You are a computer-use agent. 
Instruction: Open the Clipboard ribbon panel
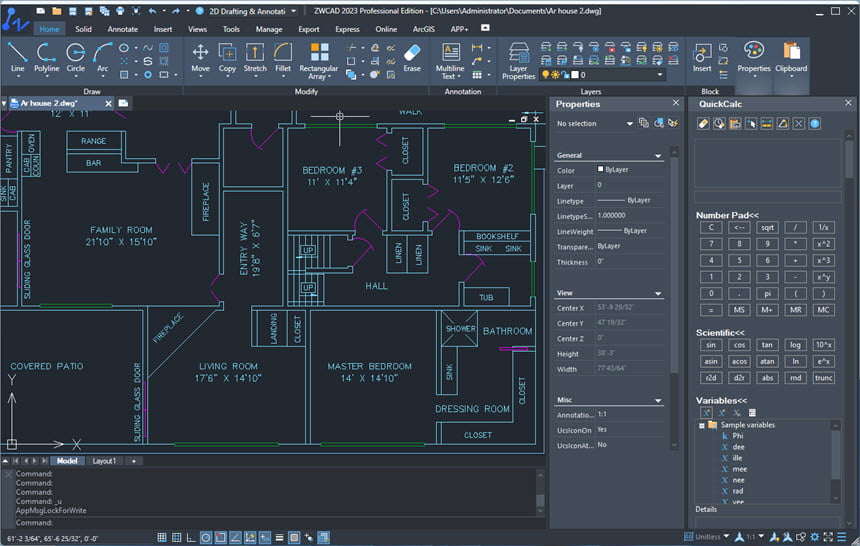click(791, 58)
